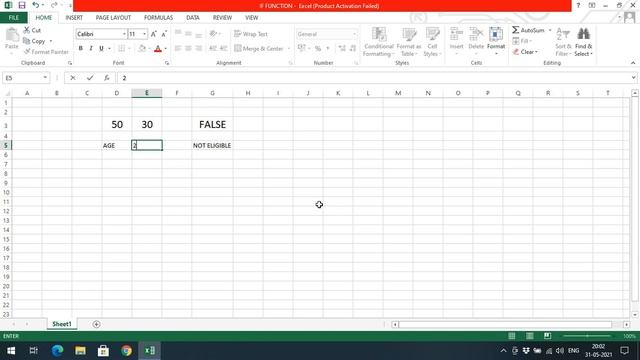This screenshot has height=360, width=640.
Task: Click the horizontal scrollbar track
Action: pos(505,324)
